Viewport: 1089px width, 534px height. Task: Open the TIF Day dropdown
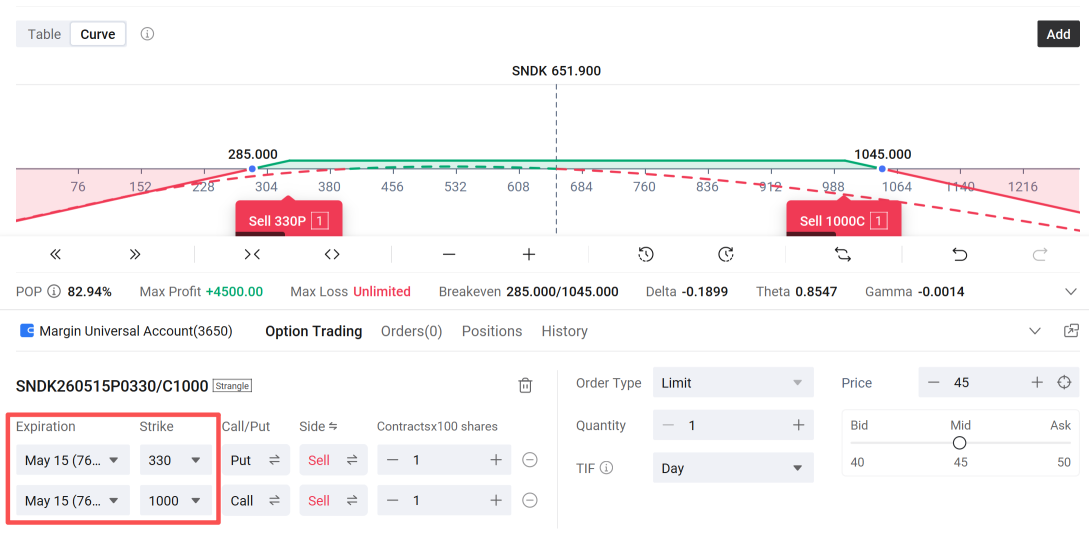coord(733,468)
